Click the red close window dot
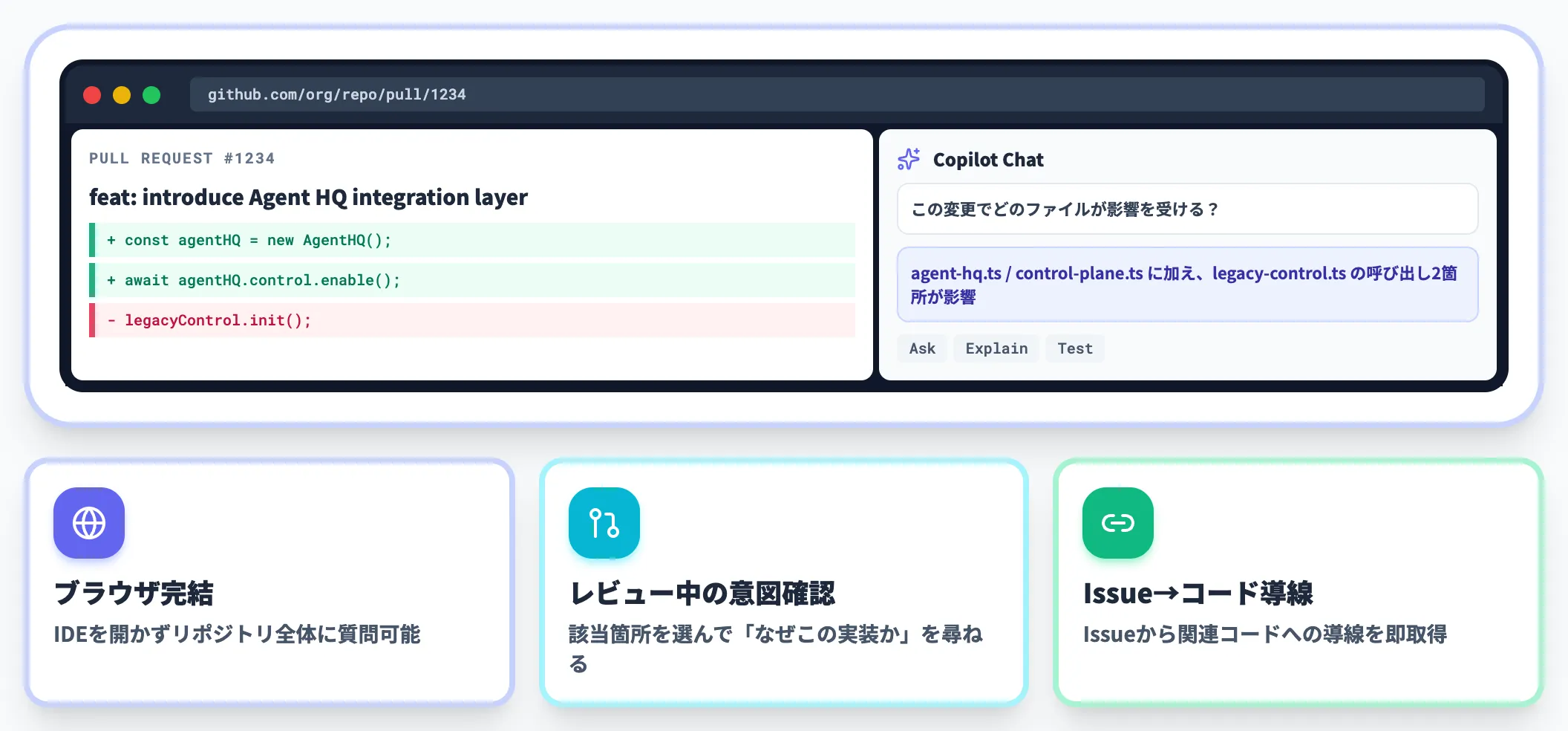The width and height of the screenshot is (1568, 731). pos(92,95)
